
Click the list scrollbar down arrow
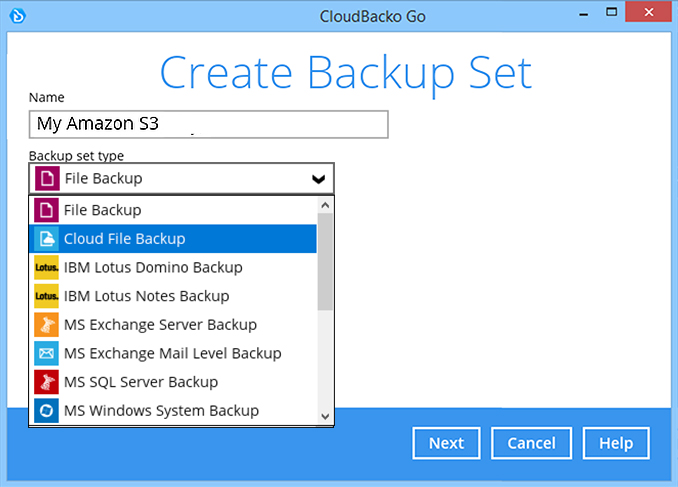pos(325,417)
